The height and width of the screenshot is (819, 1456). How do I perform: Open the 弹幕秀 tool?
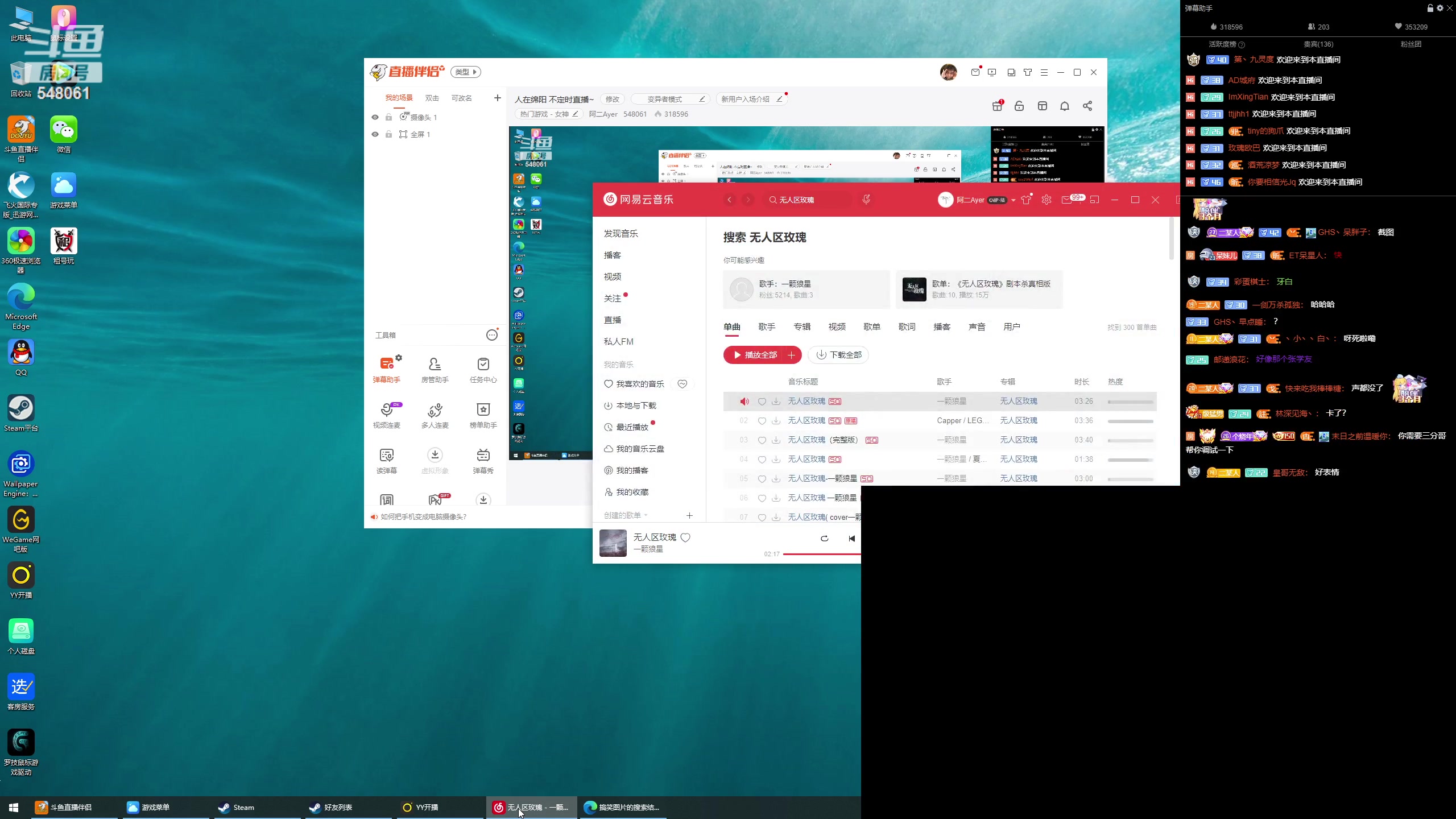point(483,460)
